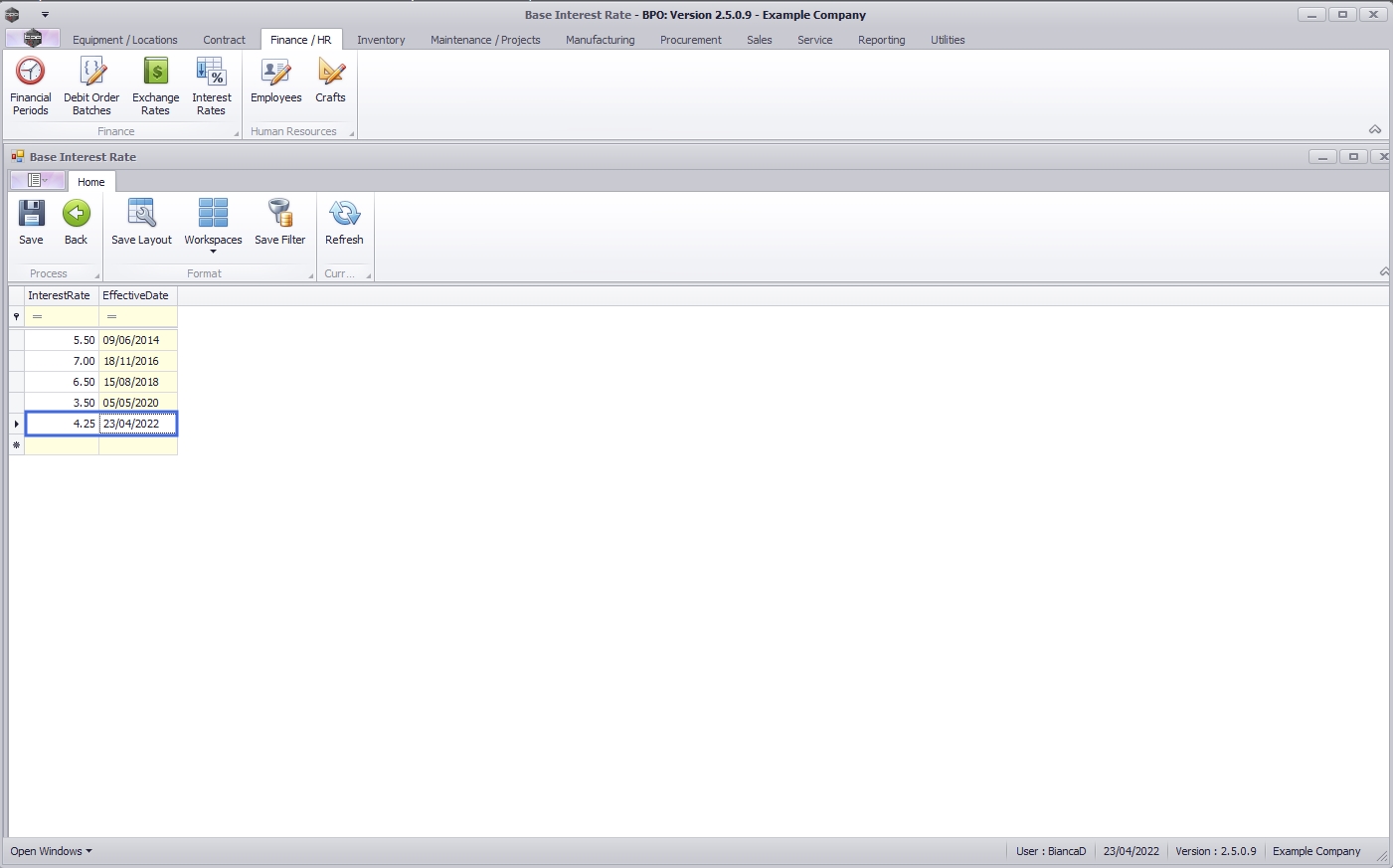
Task: Click the 18/11/2016 date cell
Action: point(138,361)
